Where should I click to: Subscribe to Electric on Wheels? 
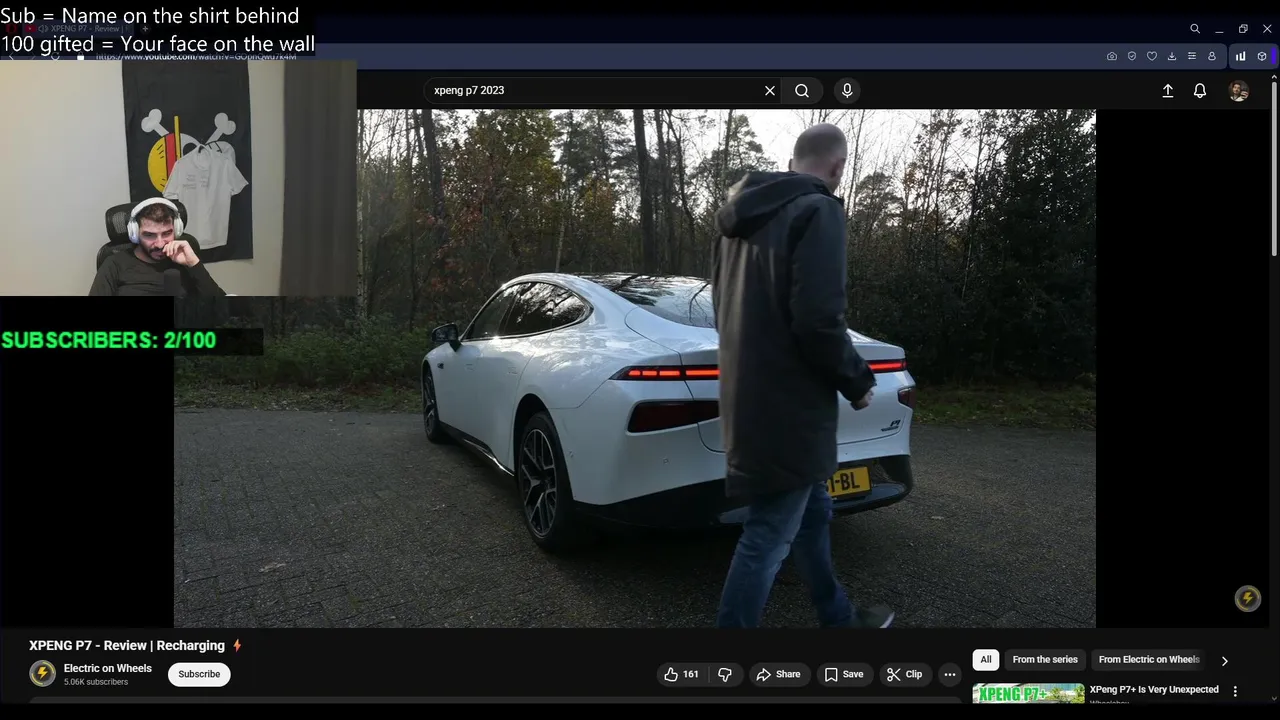tap(199, 674)
